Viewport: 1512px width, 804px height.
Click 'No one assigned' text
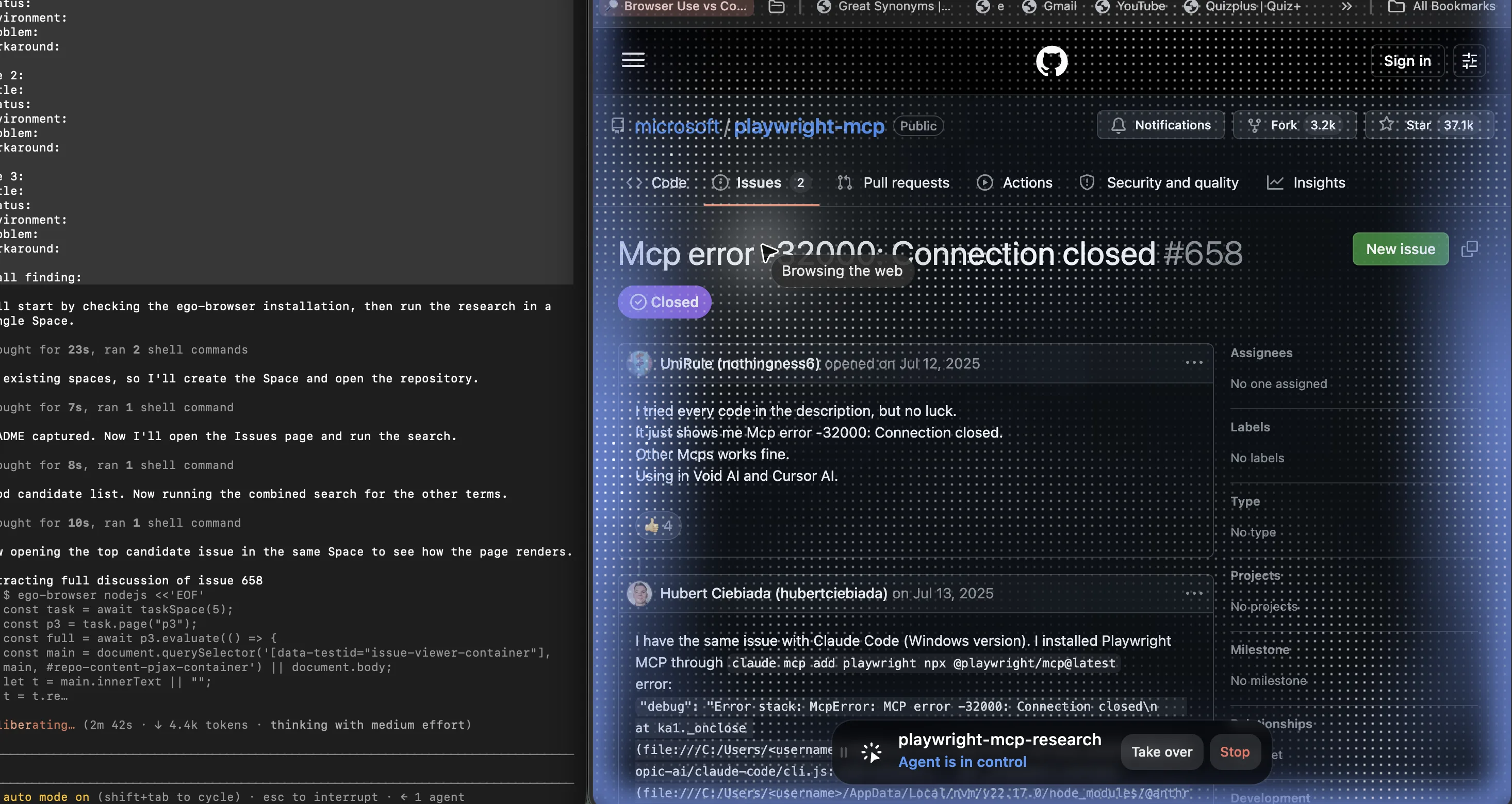click(x=1278, y=383)
